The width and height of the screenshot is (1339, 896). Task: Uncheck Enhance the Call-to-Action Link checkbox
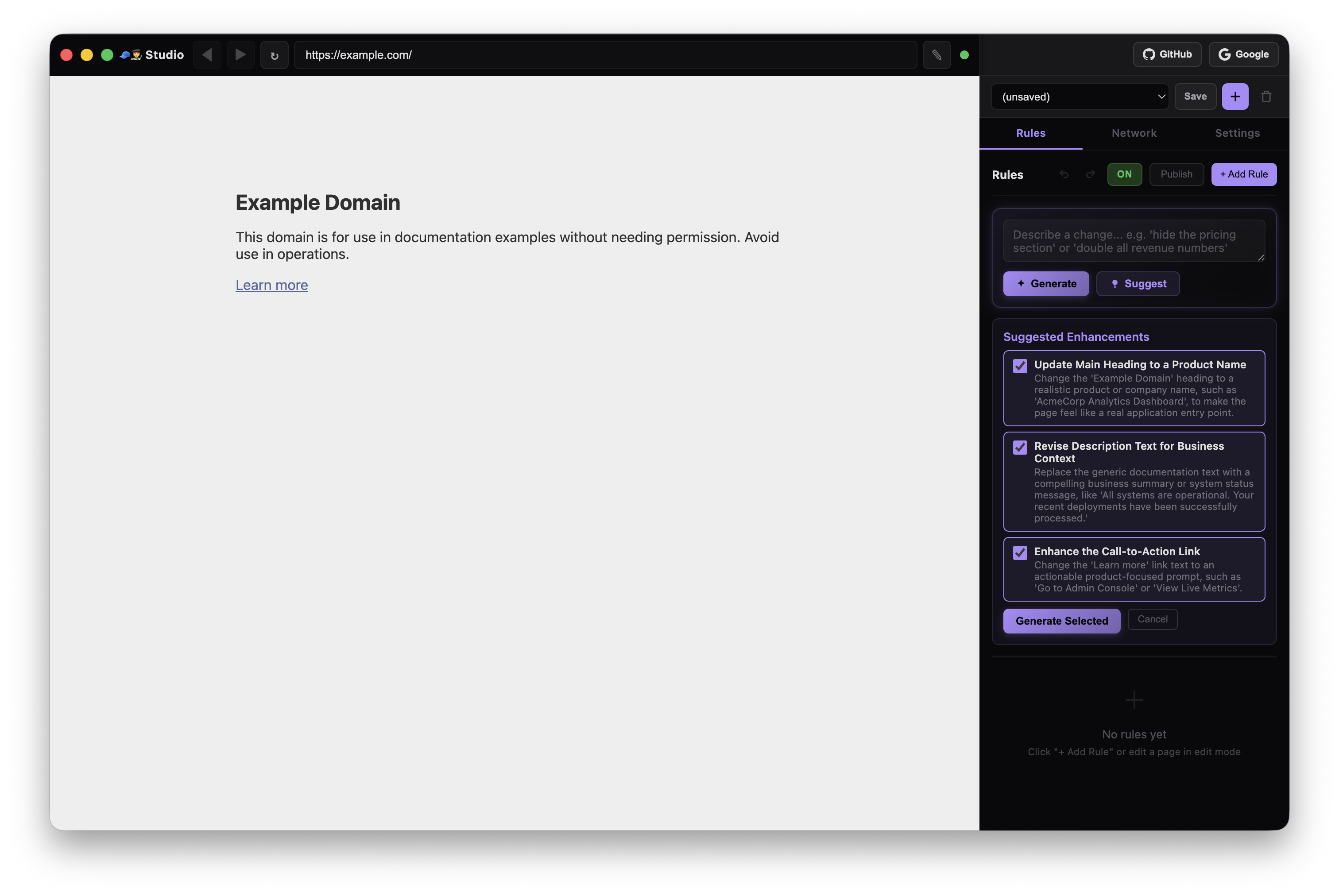click(x=1020, y=552)
